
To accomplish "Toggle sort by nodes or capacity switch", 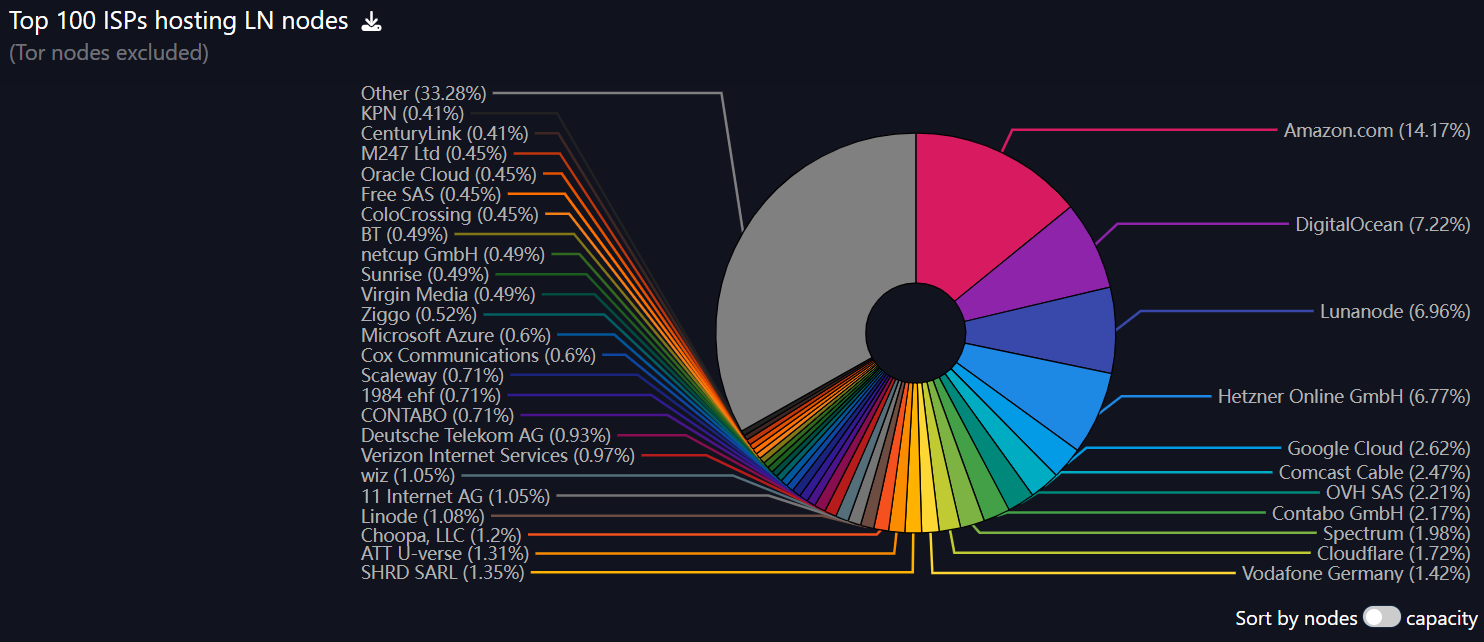I will point(1381,617).
